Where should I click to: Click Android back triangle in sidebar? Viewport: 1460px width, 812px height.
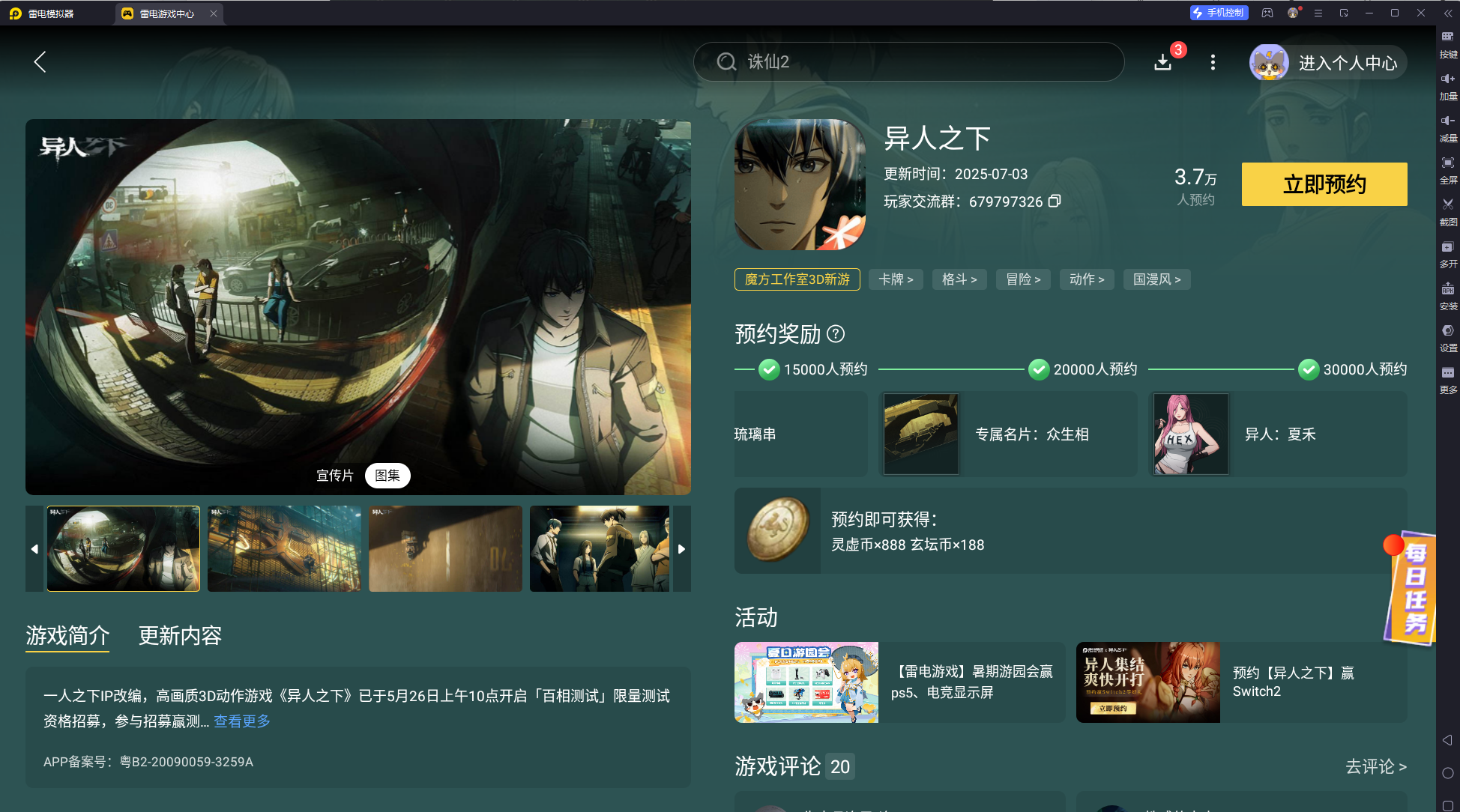coord(1447,740)
